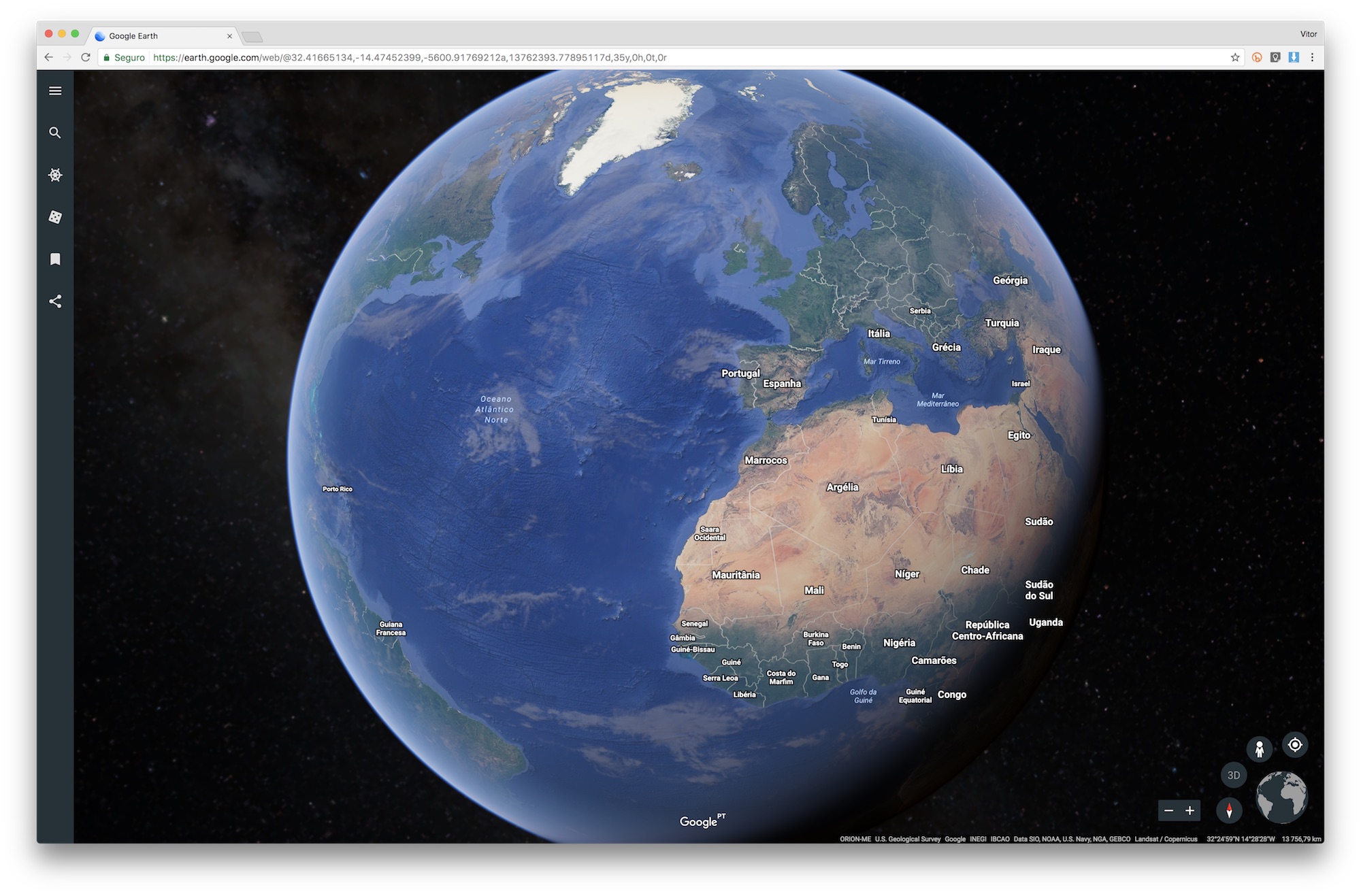Click the Sudão do Sul label
This screenshot has width=1361, height=896.
tap(1039, 590)
